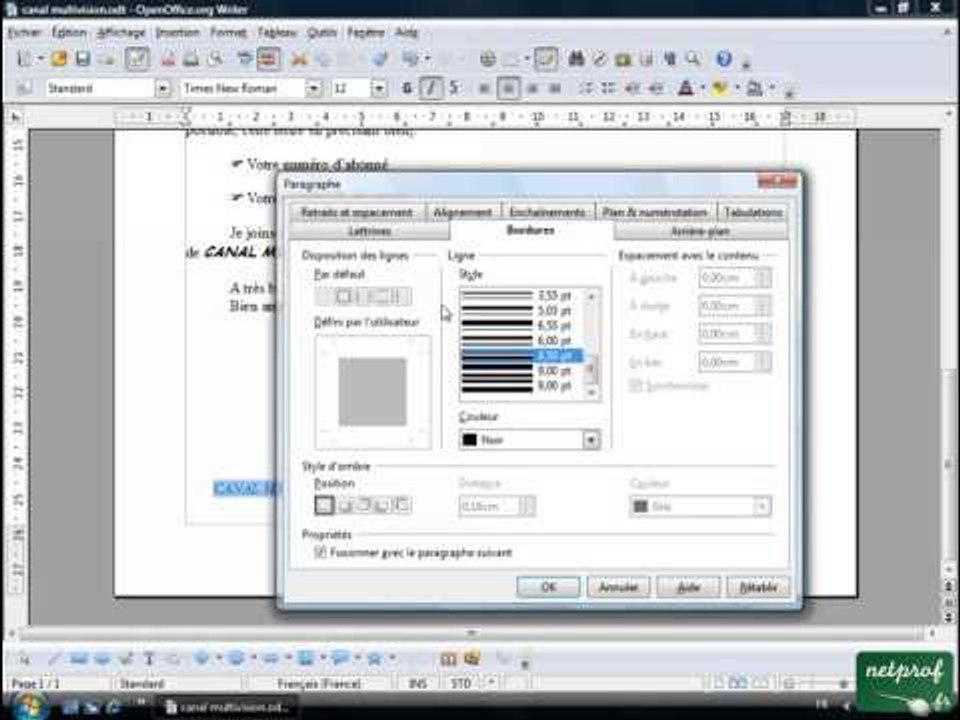Select the Line tool in drawing toolbar
This screenshot has width=960, height=720.
[x=54, y=659]
